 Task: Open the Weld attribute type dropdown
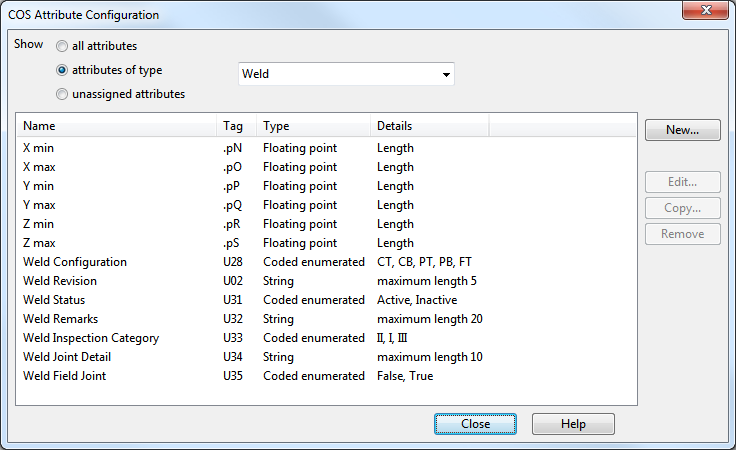[x=346, y=74]
